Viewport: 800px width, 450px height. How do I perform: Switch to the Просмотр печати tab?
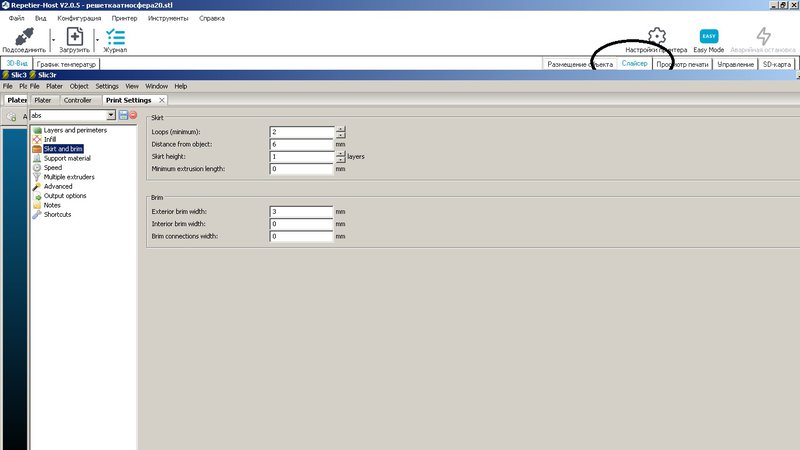coord(683,64)
